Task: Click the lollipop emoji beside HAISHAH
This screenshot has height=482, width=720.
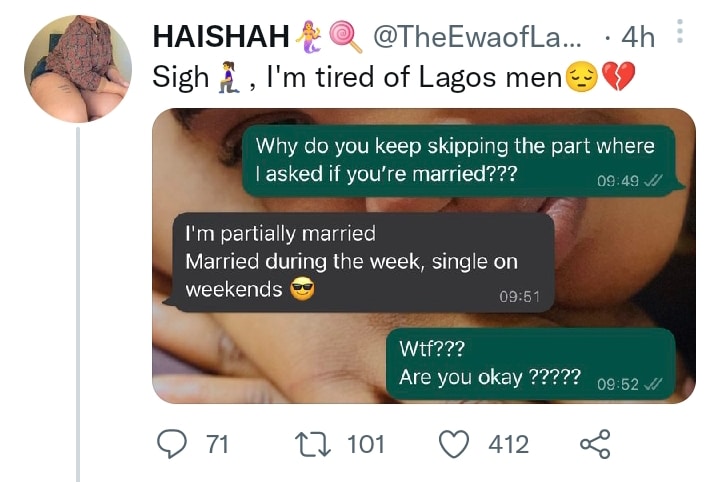Action: tap(344, 37)
